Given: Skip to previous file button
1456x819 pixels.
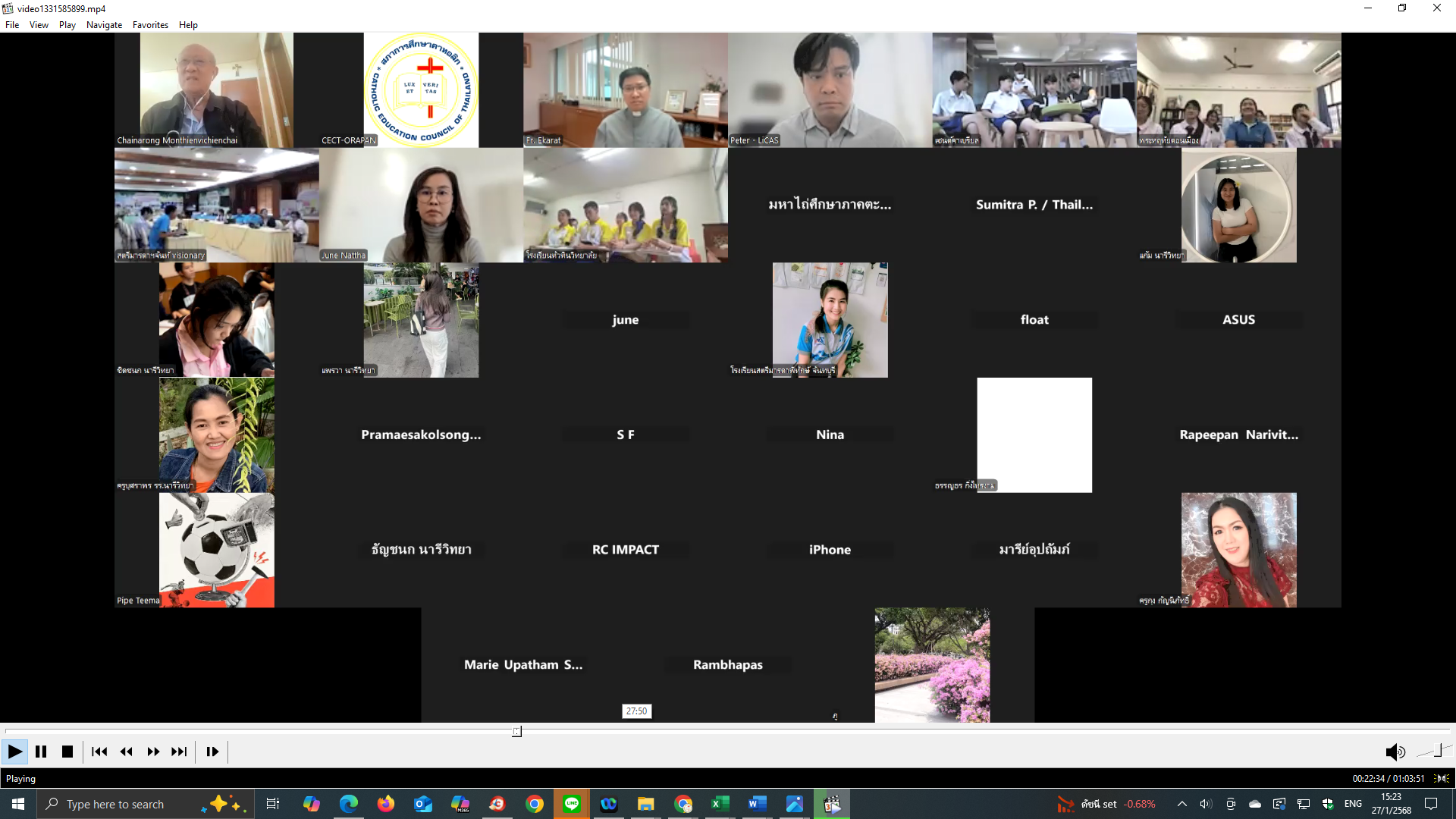Looking at the screenshot, I should point(99,752).
